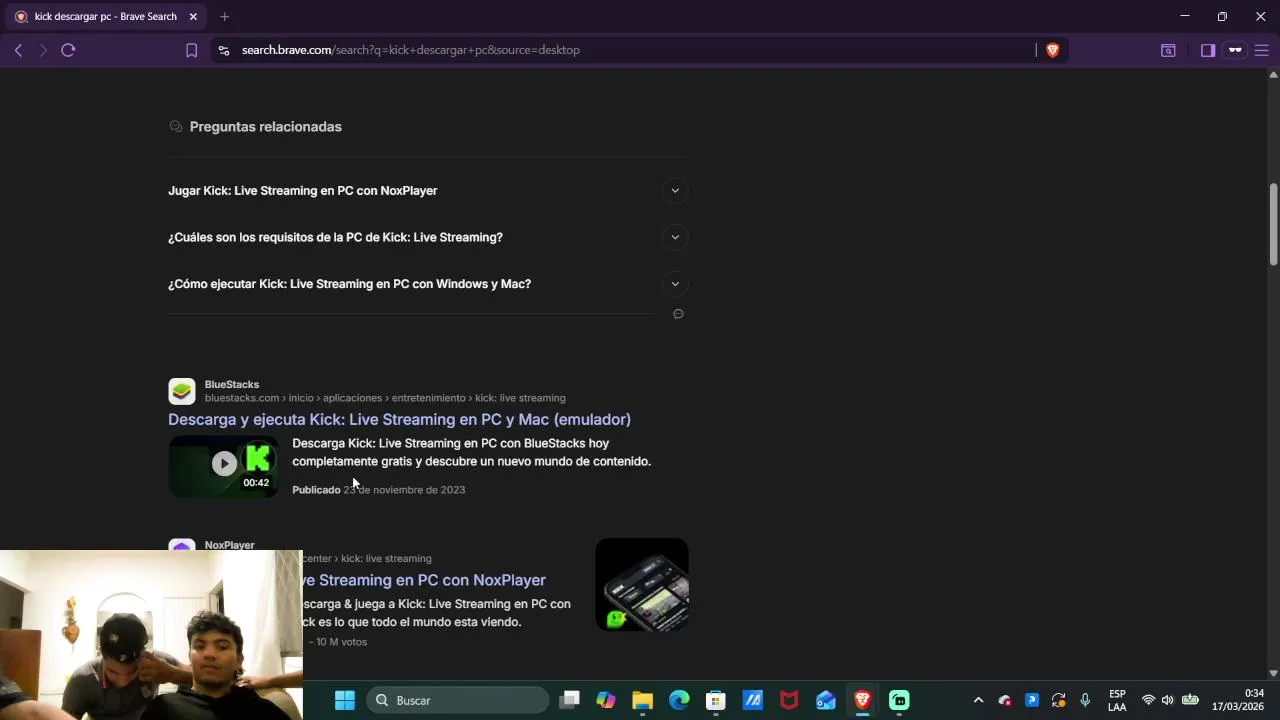Show hidden system tray icons
The image size is (1280, 720).
[x=978, y=700]
